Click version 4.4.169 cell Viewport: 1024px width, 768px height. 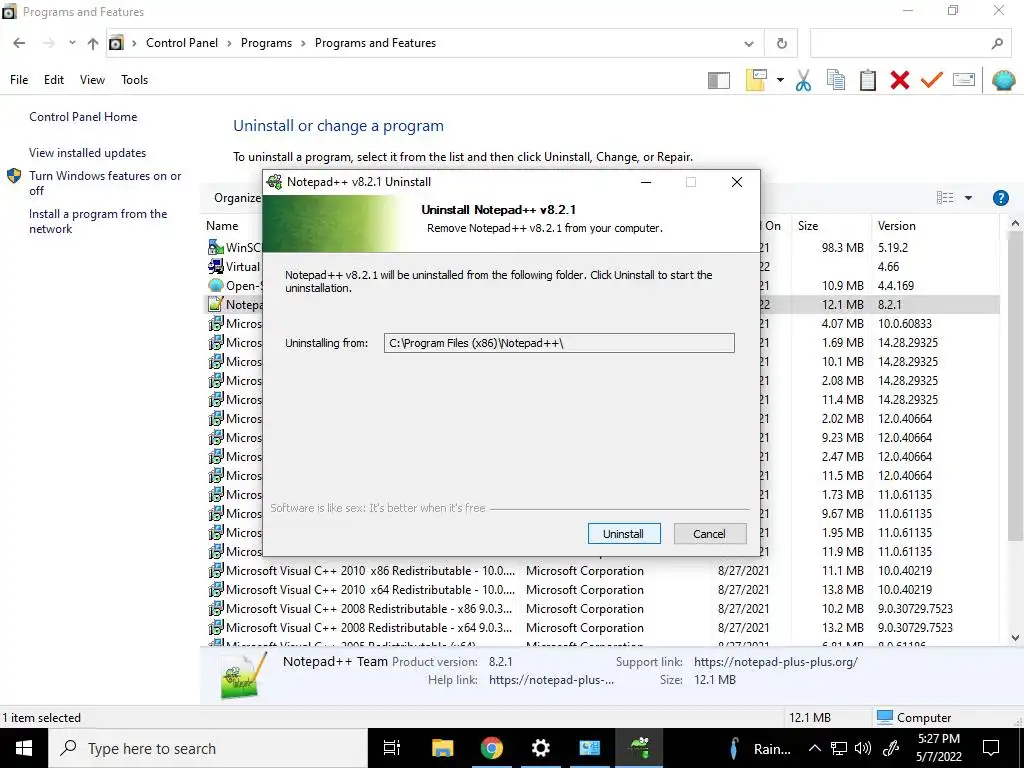click(x=896, y=285)
